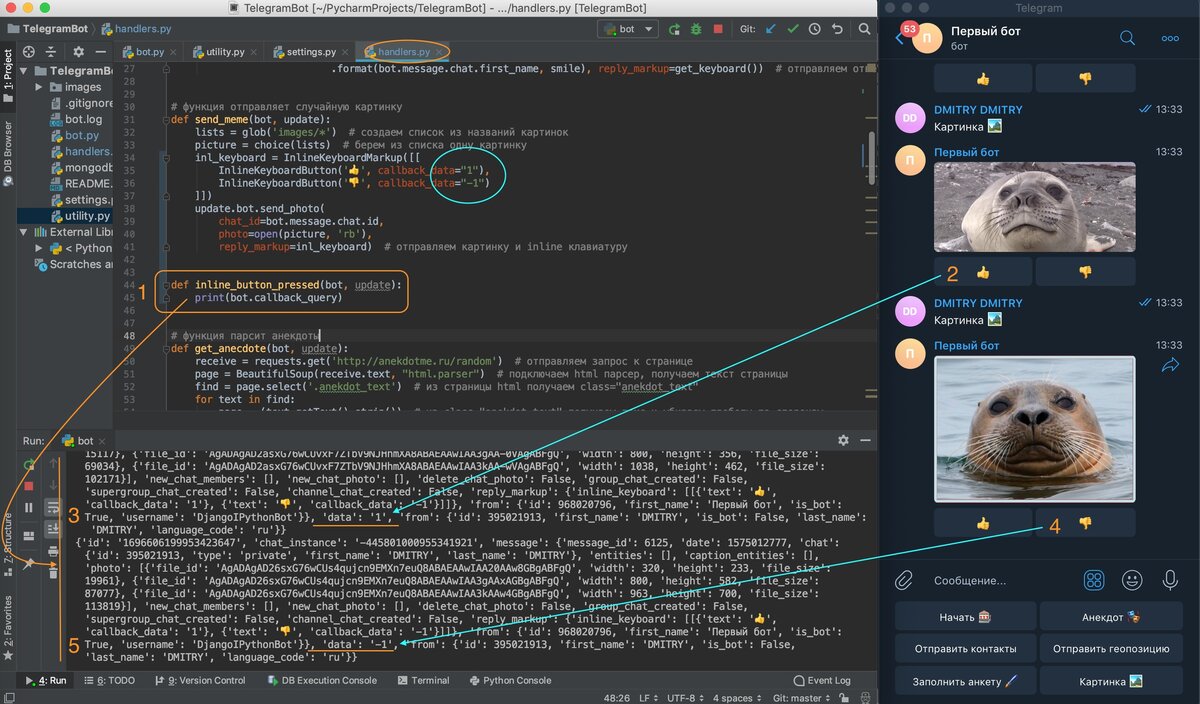Click Отправить геопозицию keyboard button
Viewport: 1200px width, 704px height.
(1111, 648)
